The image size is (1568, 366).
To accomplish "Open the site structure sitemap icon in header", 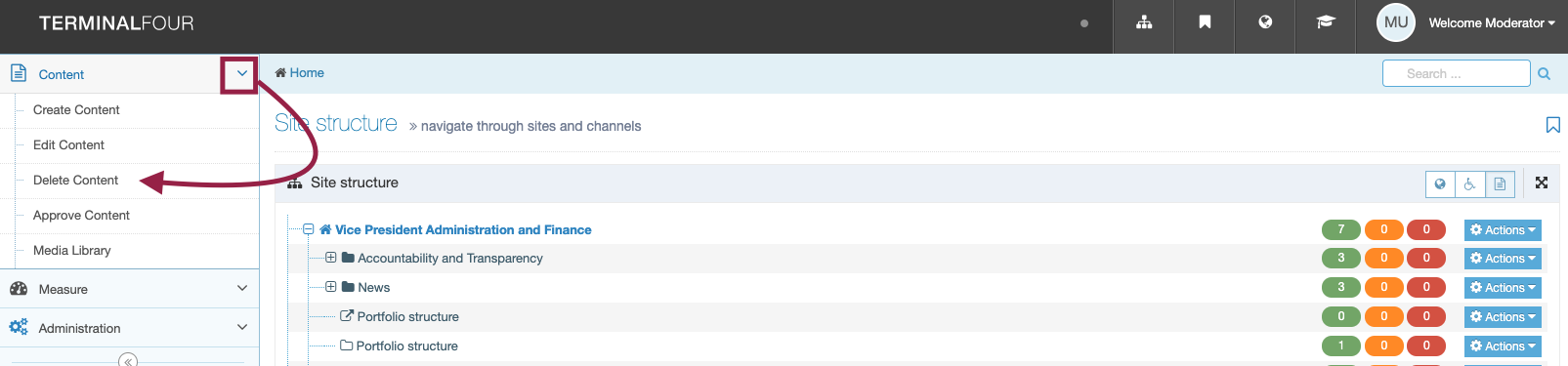I will [x=1144, y=22].
